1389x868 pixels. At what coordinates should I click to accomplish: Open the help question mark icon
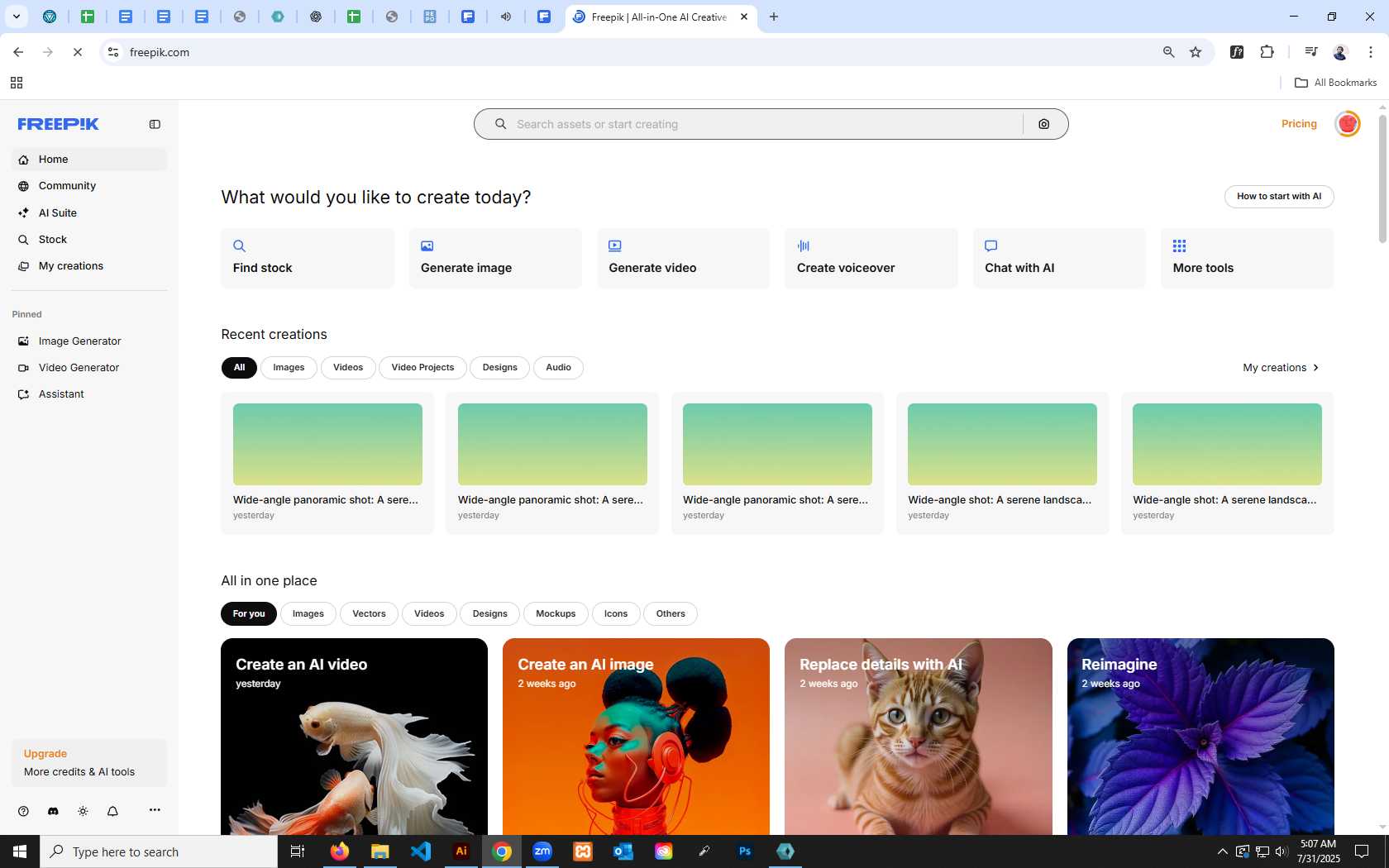coord(23,811)
